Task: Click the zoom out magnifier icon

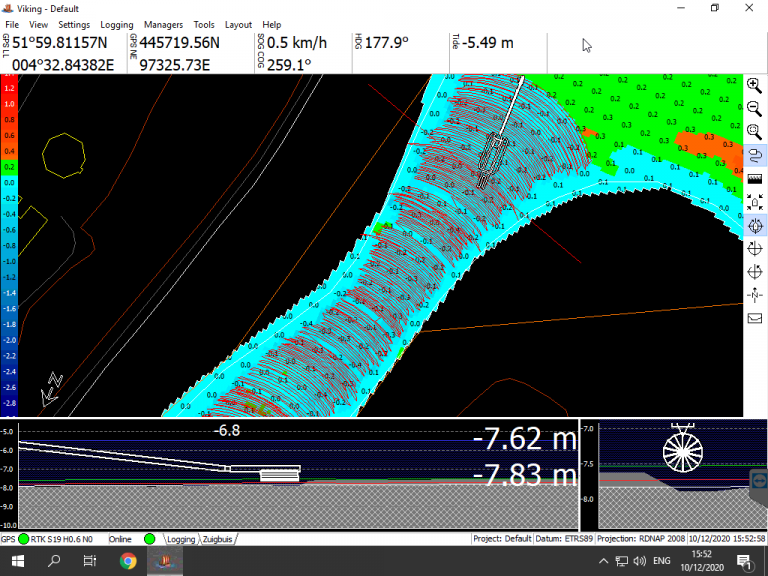Action: click(x=754, y=109)
